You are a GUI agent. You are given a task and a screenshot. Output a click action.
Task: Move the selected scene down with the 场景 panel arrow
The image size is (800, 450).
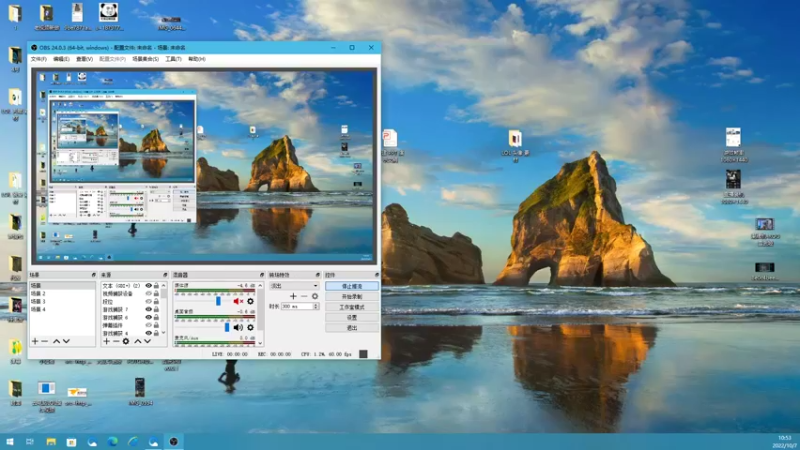point(66,341)
